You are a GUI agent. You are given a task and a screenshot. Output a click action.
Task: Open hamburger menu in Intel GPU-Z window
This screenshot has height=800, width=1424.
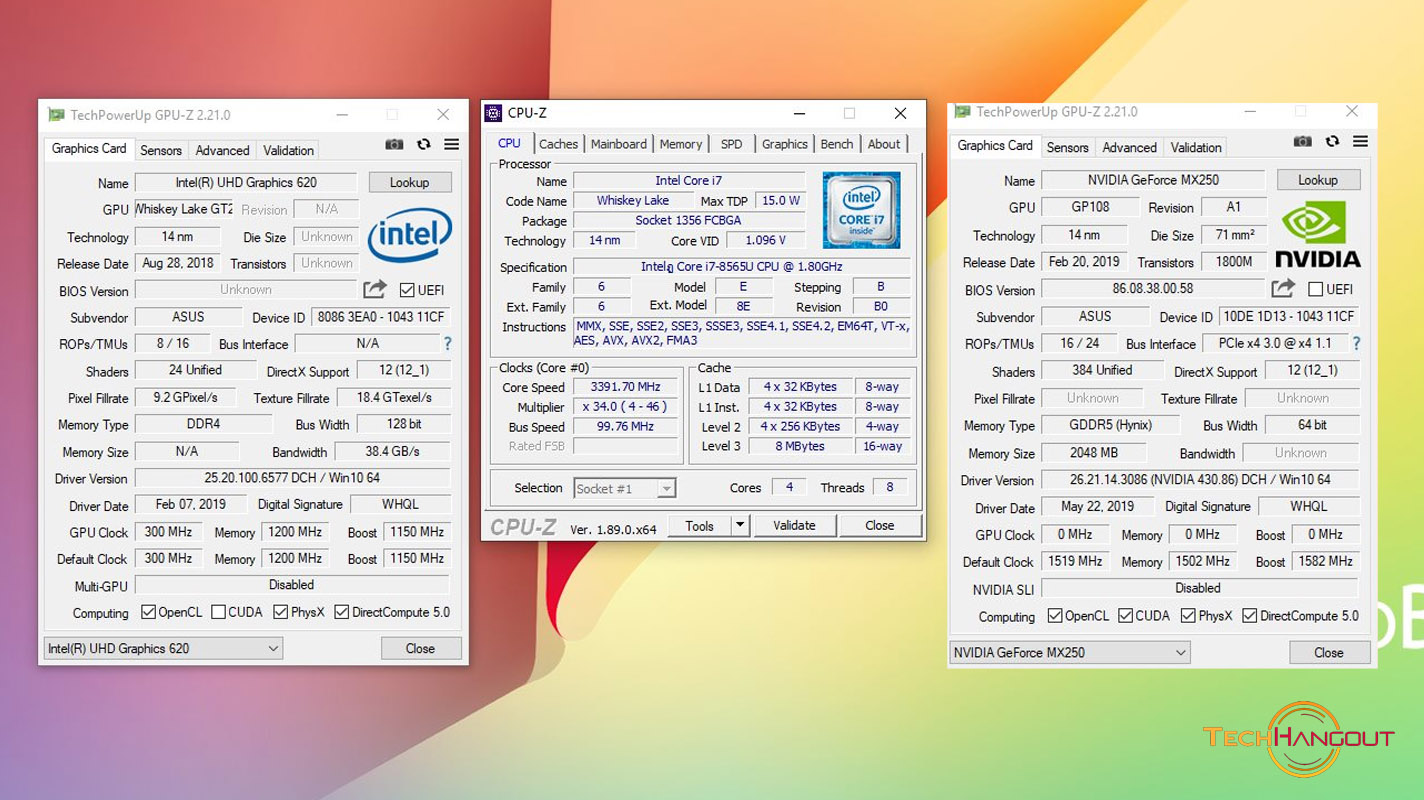click(x=452, y=144)
